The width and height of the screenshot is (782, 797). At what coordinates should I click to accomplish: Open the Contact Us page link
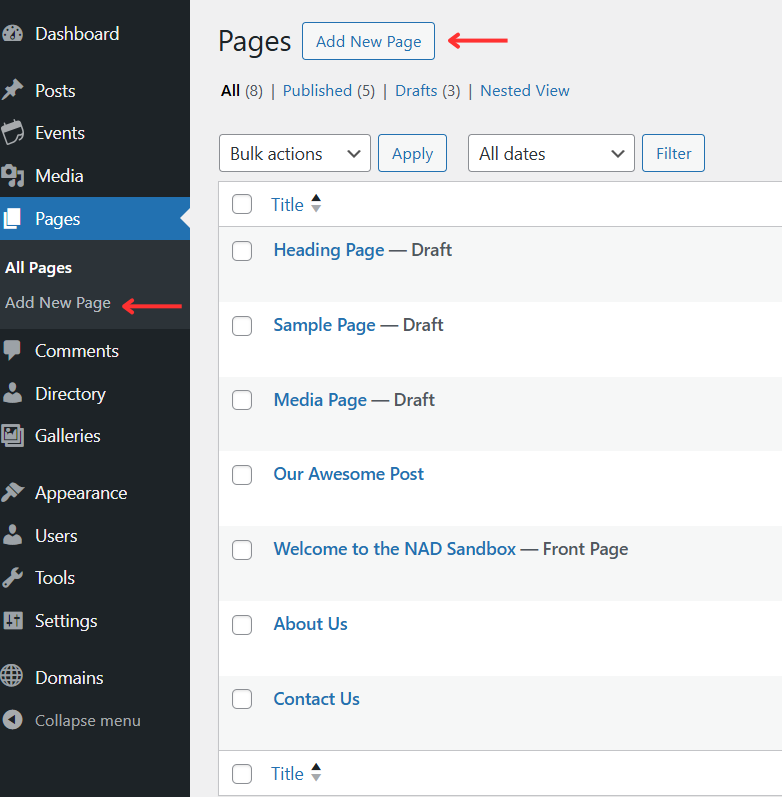tap(316, 699)
